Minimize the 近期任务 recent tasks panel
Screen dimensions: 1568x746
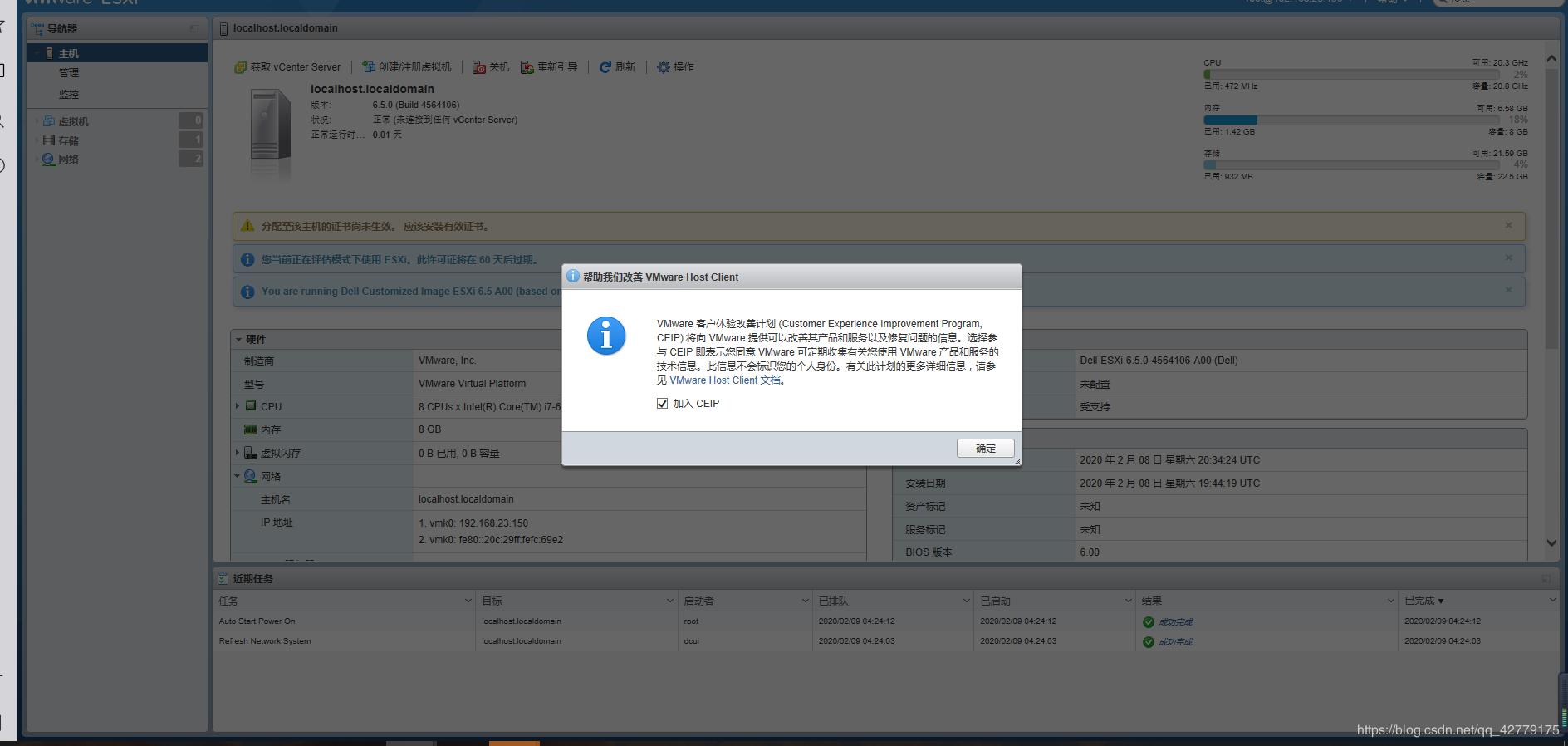pyautogui.click(x=1546, y=578)
